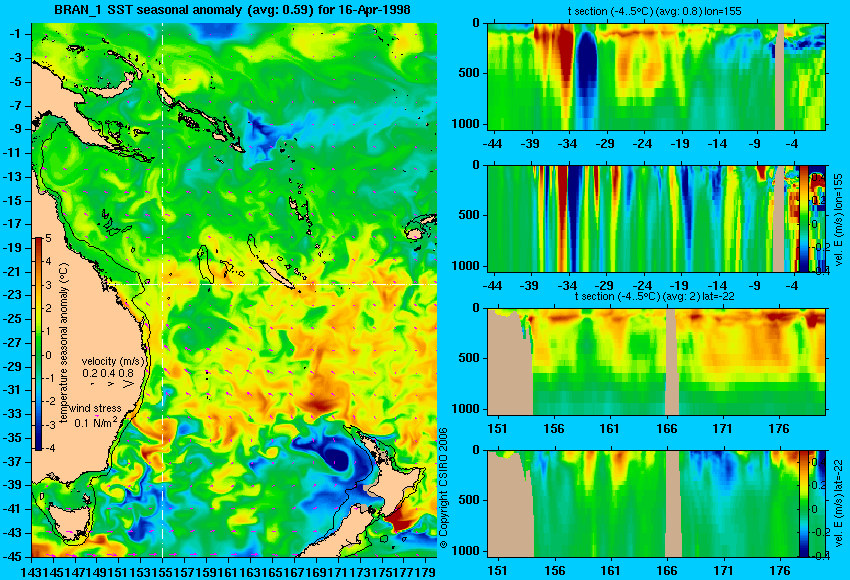Click '-44' tick under the top temperature section
The image size is (850, 580).
point(492,144)
